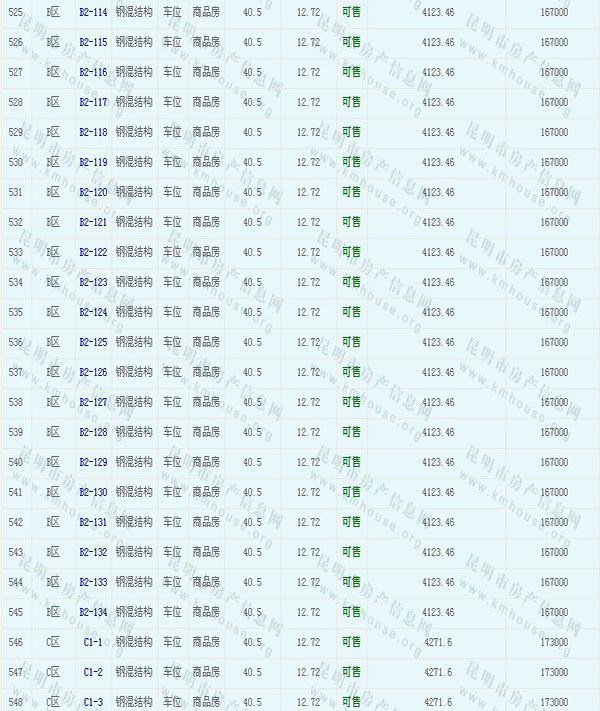Open unit B2-118 details
This screenshot has height=711, width=600.
(x=93, y=132)
